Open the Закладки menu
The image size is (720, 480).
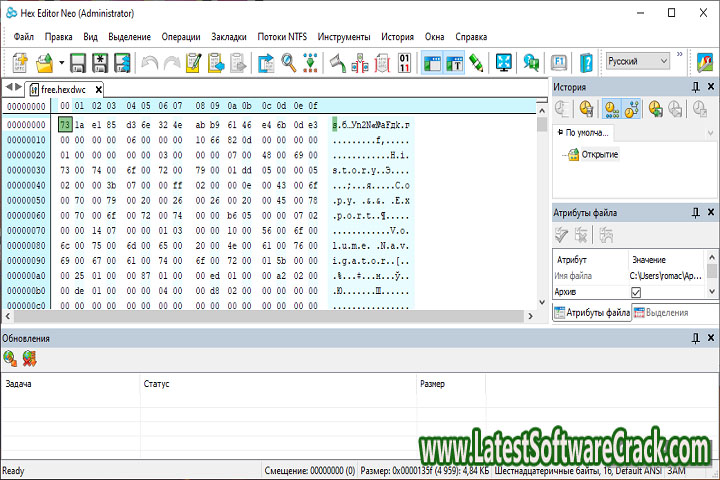coord(229,37)
